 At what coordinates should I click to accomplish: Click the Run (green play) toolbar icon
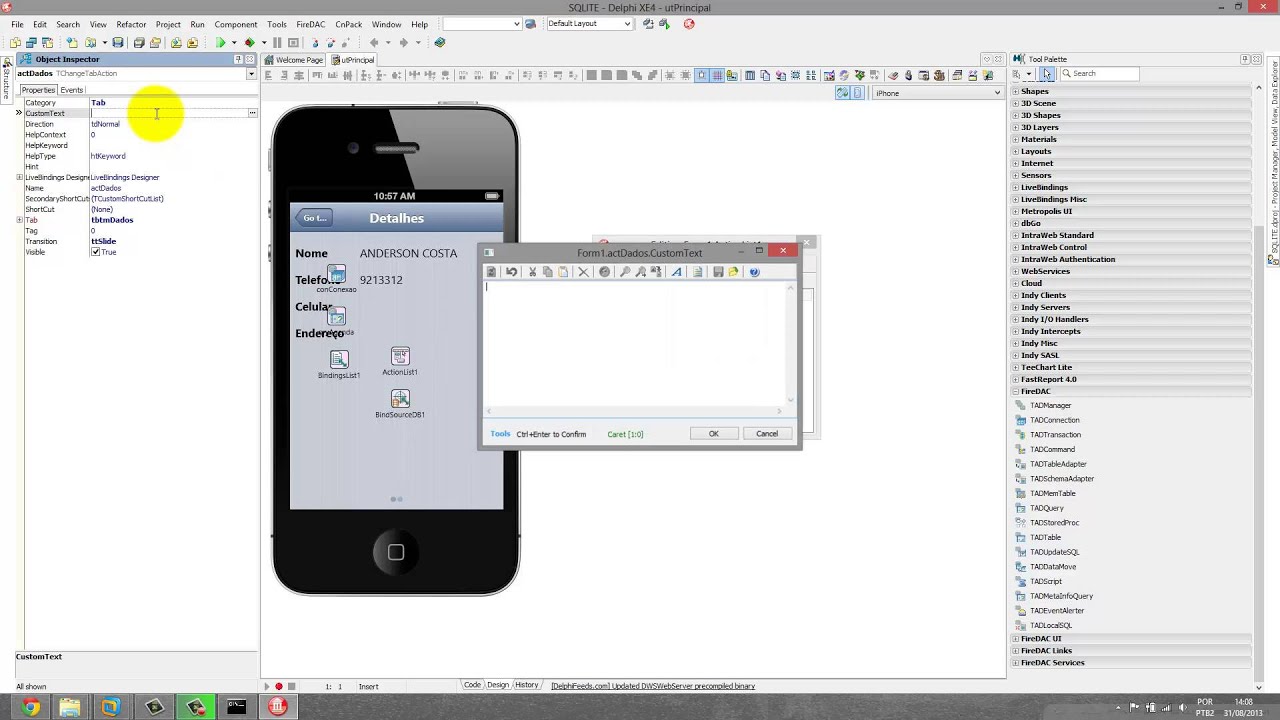220,43
